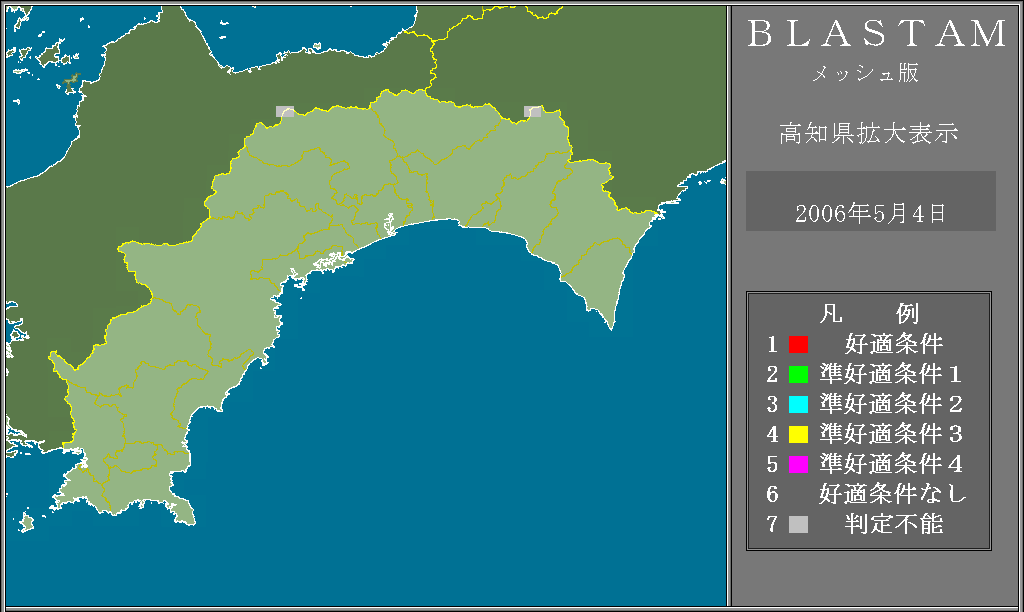1024x612 pixels.
Task: Select the gray 判定不能 legend swatch
Action: (798, 524)
